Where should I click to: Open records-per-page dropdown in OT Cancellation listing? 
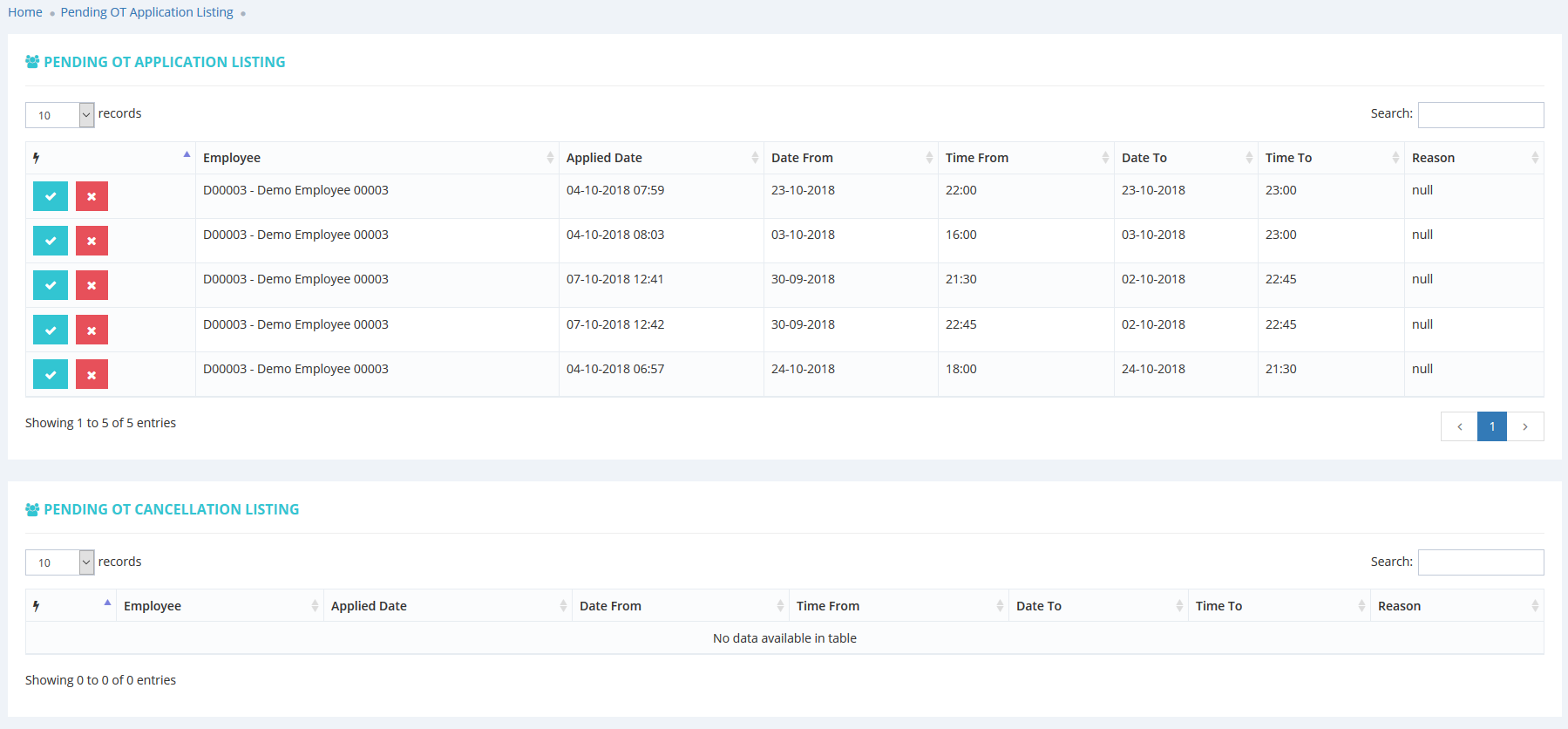59,562
